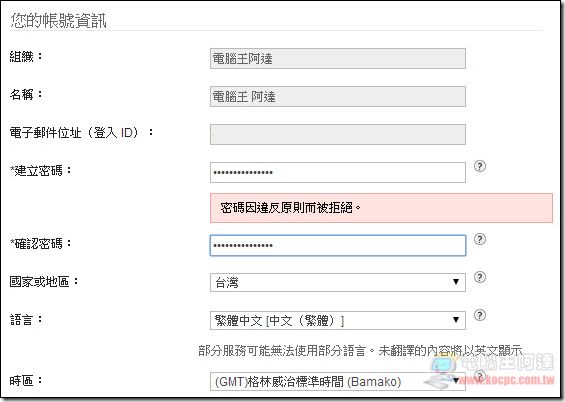Viewport: 565px width, 402px height.
Task: Focus the 確認密碼 password field
Action: click(338, 246)
